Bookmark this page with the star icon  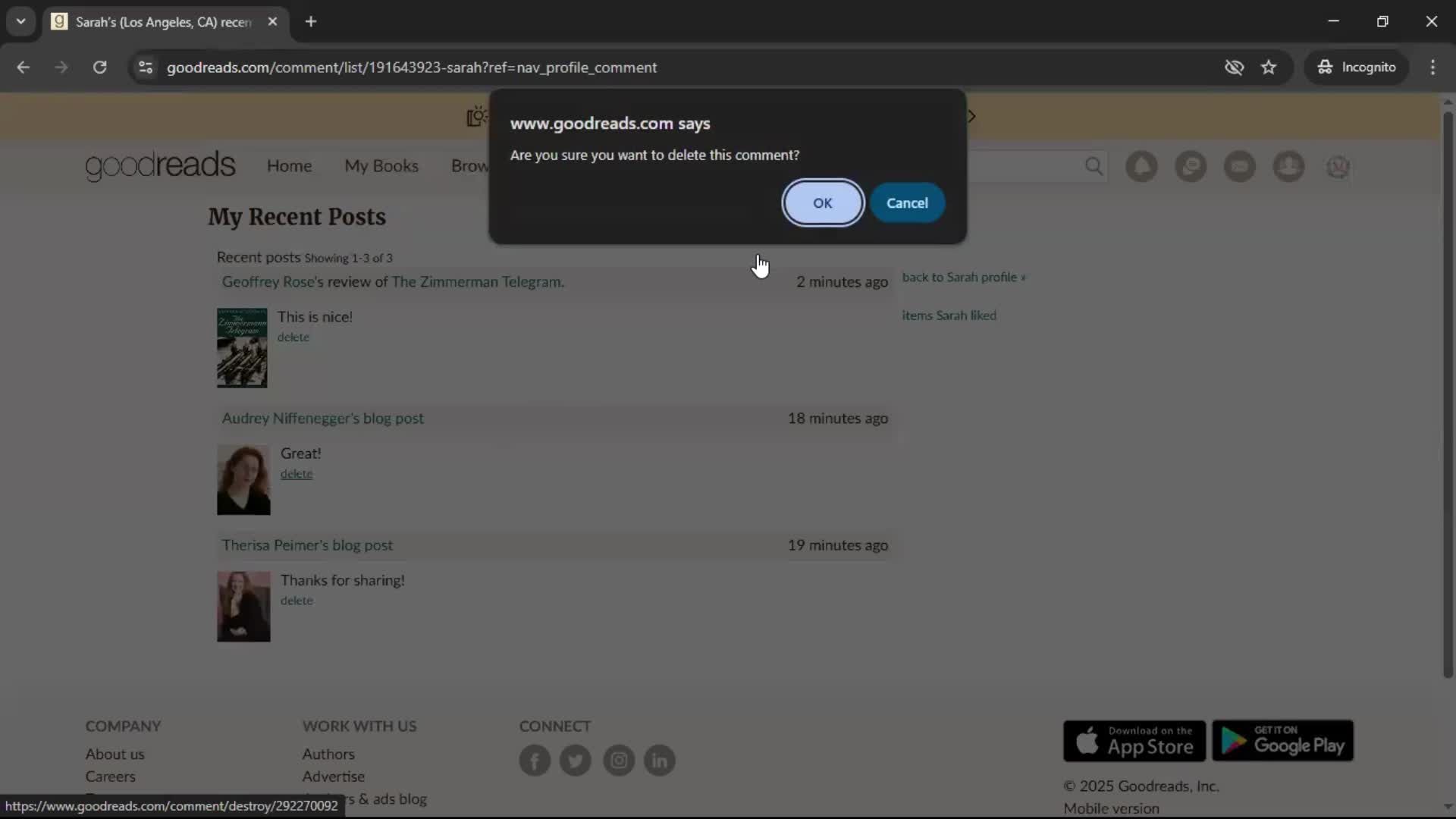click(x=1269, y=67)
